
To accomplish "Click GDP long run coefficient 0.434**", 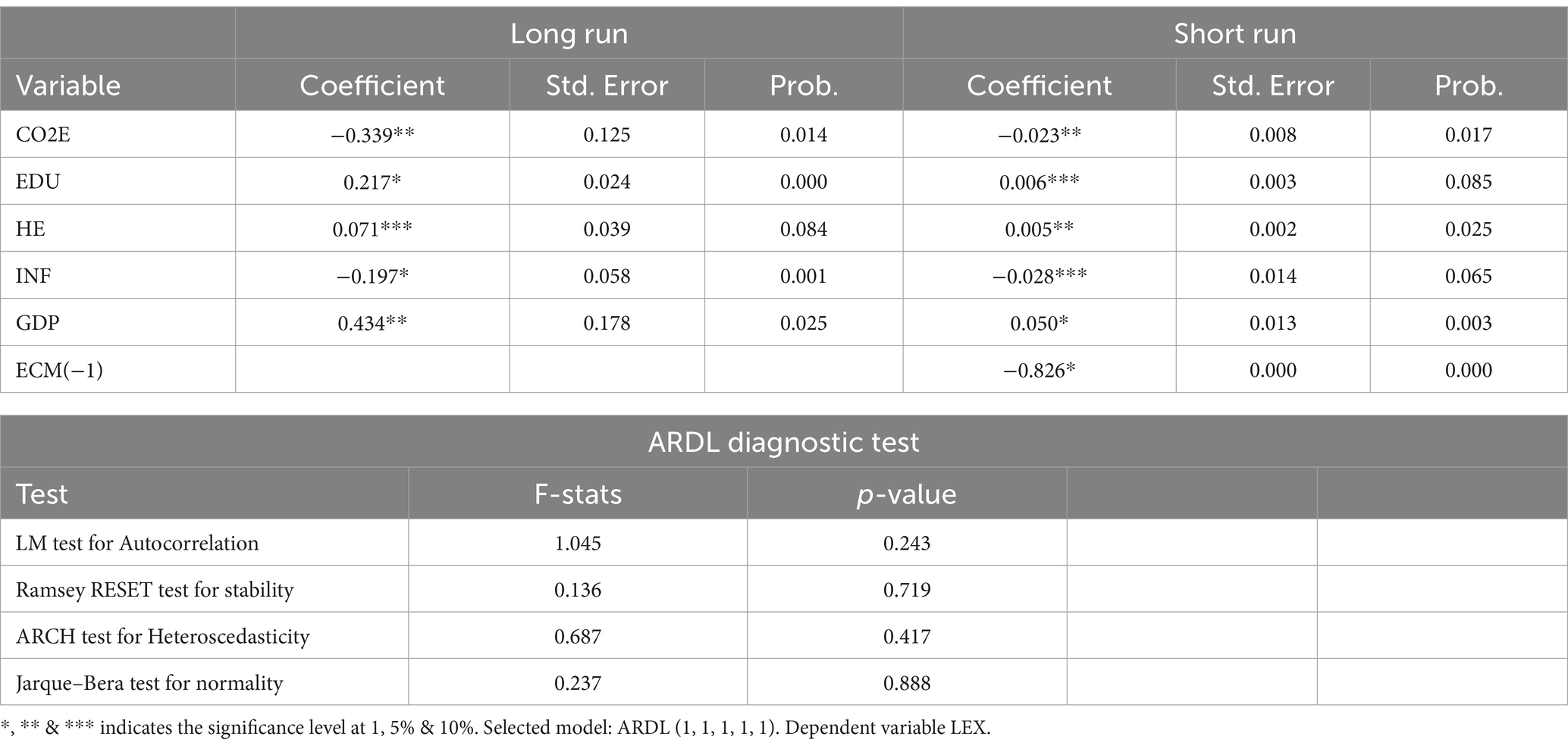I will point(372,322).
